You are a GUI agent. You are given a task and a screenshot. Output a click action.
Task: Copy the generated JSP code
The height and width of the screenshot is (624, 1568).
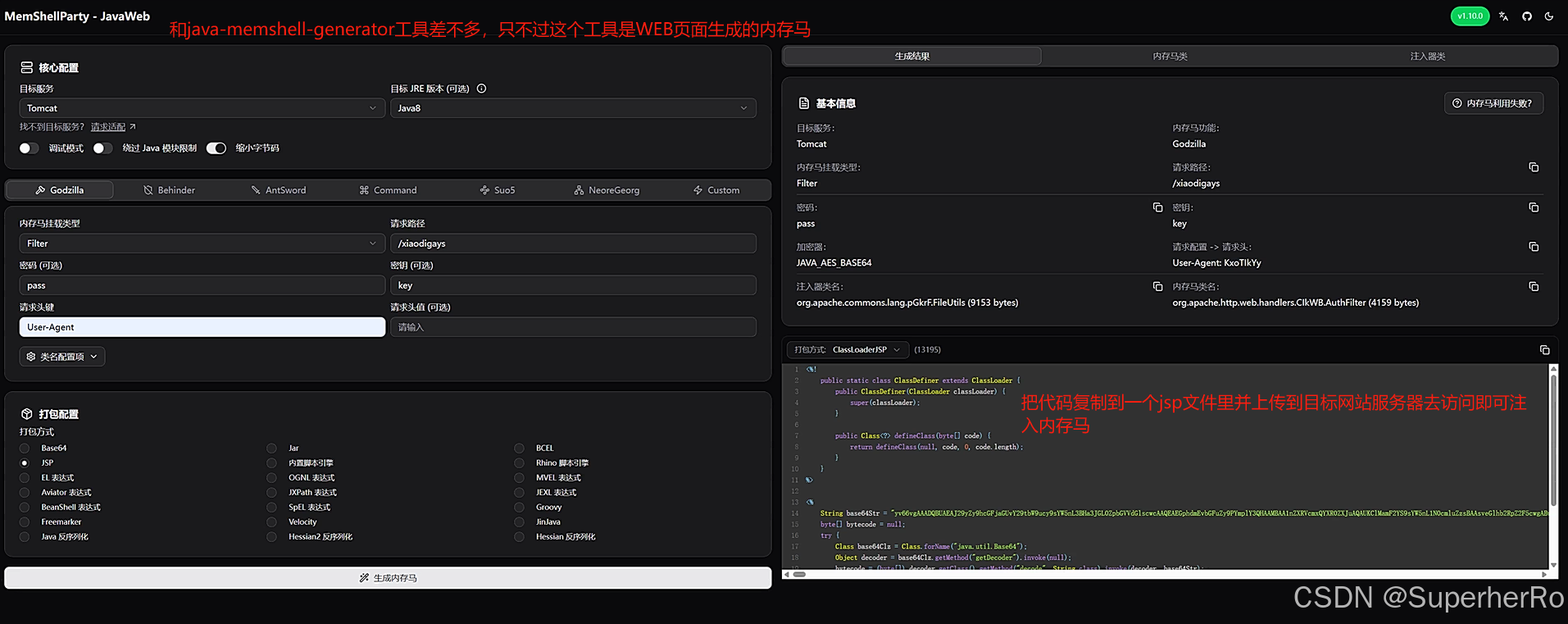[1545, 350]
